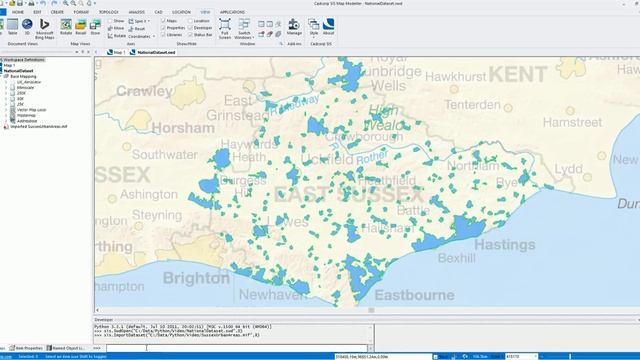
Task: Click the CAD ribbon tab
Action: [158, 12]
